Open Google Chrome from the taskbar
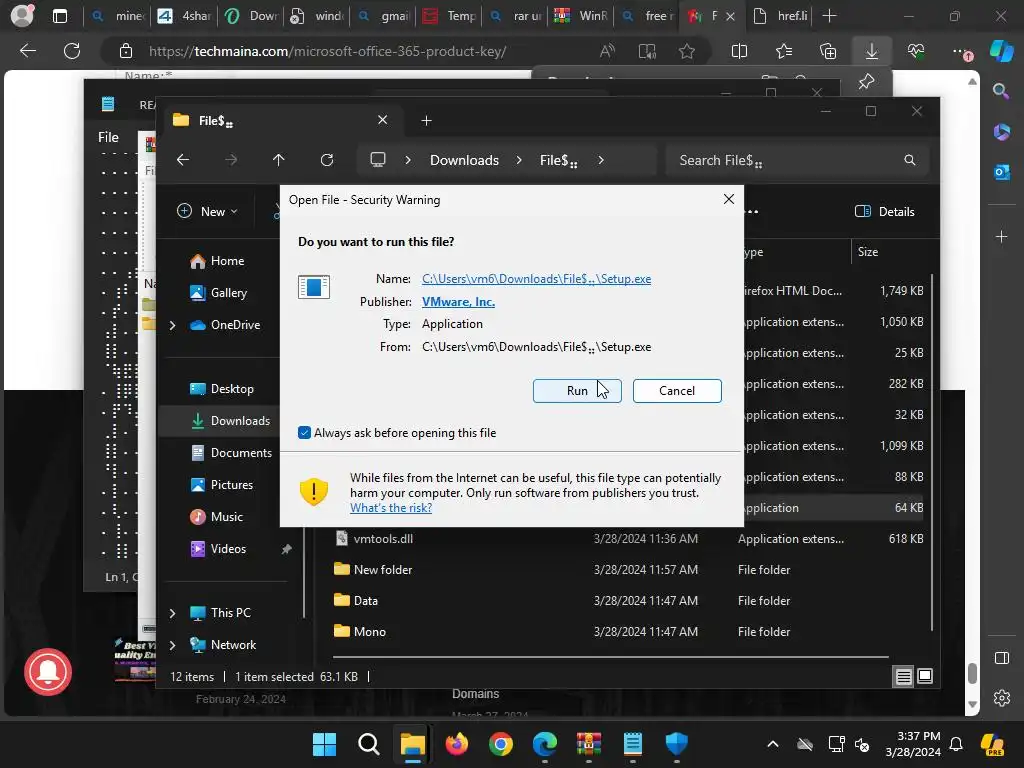Viewport: 1024px width, 768px height. click(501, 744)
